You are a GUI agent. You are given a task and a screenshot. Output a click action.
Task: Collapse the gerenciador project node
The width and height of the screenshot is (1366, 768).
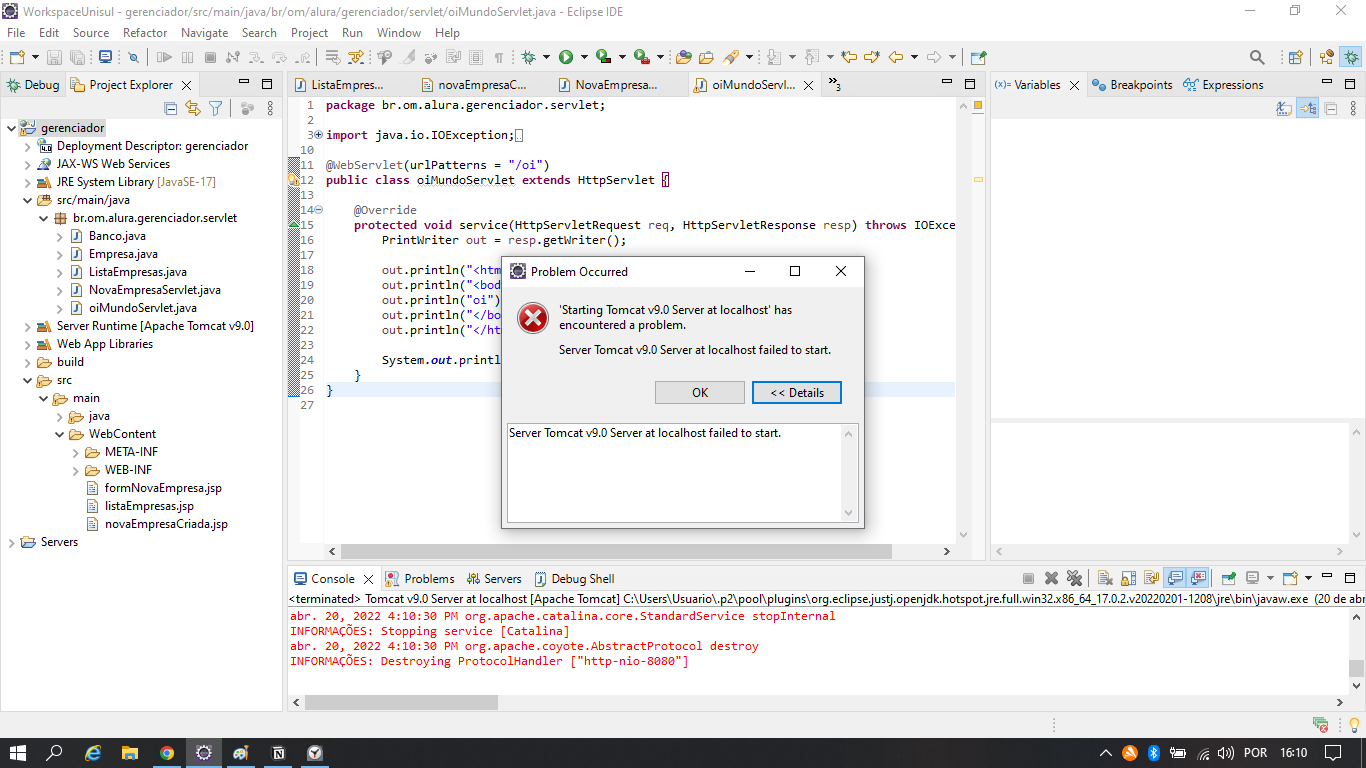click(12, 128)
